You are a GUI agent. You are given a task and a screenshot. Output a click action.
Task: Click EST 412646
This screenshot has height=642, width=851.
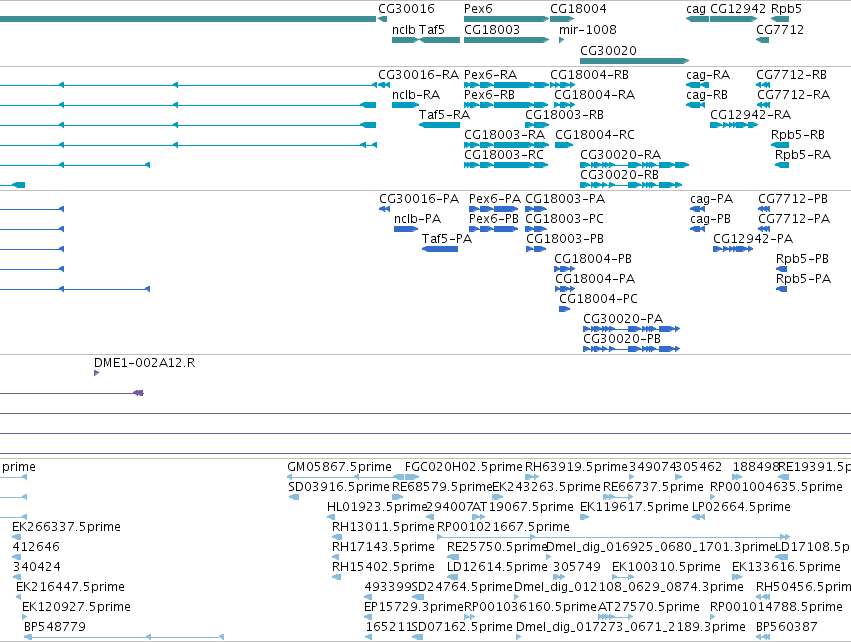(x=16, y=557)
